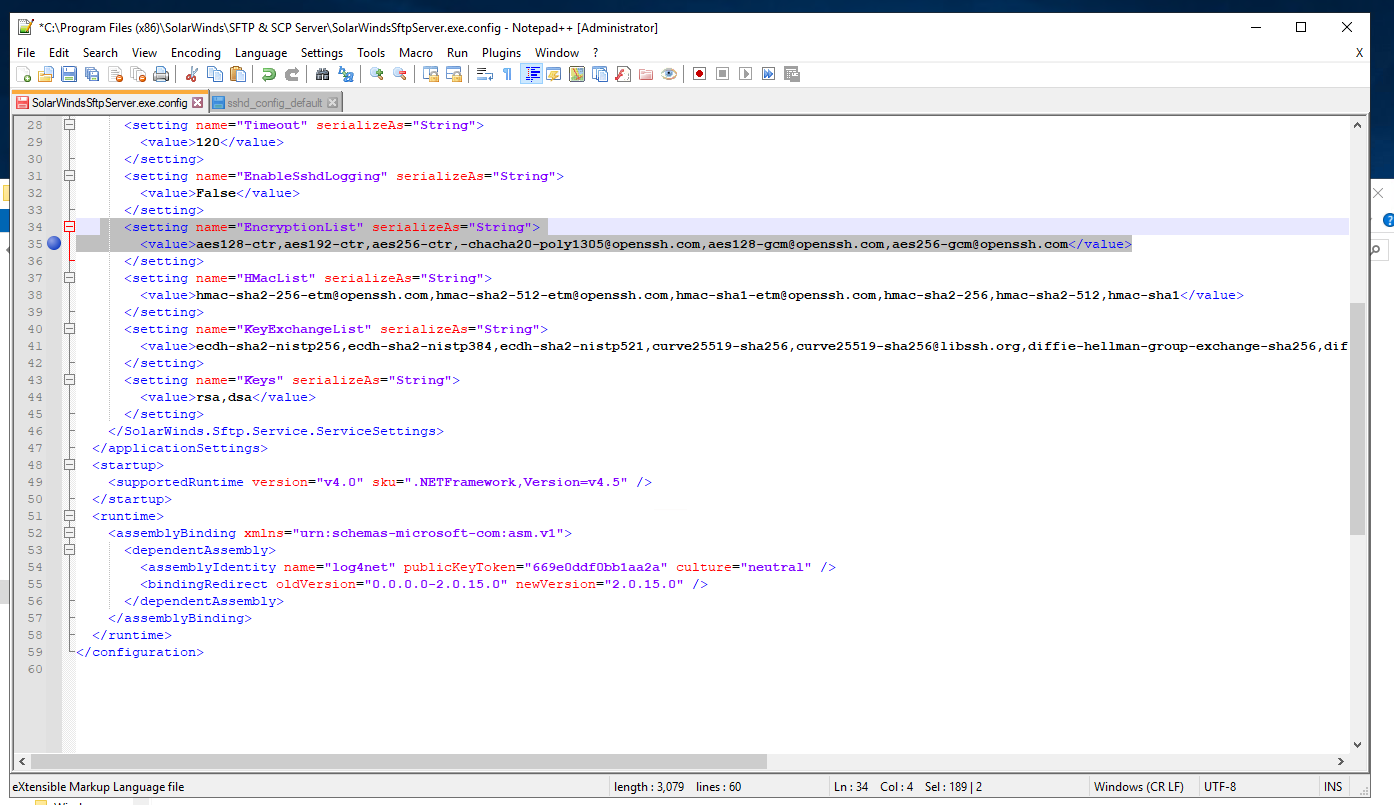Open the File menu
The image size is (1394, 805).
pos(26,53)
